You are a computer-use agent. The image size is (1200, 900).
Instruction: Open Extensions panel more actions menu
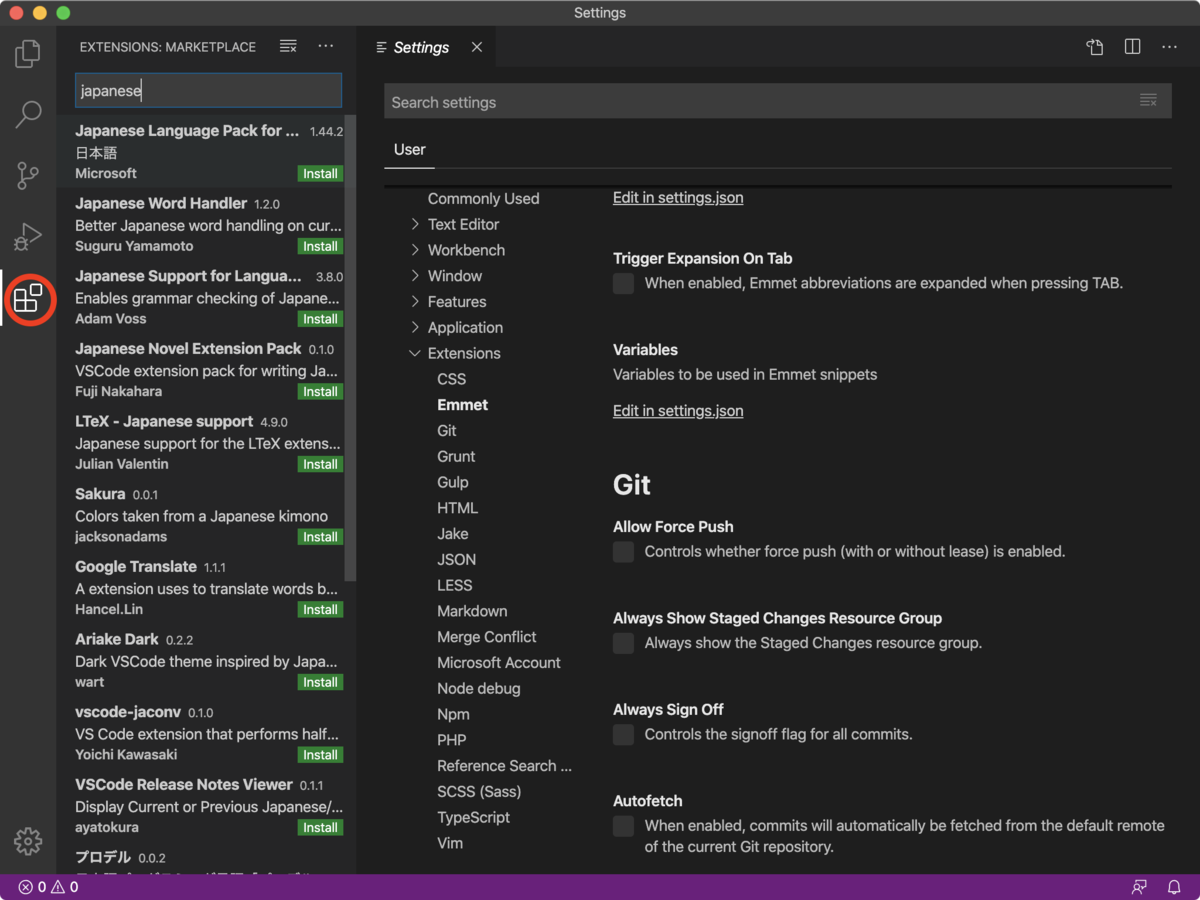[326, 46]
